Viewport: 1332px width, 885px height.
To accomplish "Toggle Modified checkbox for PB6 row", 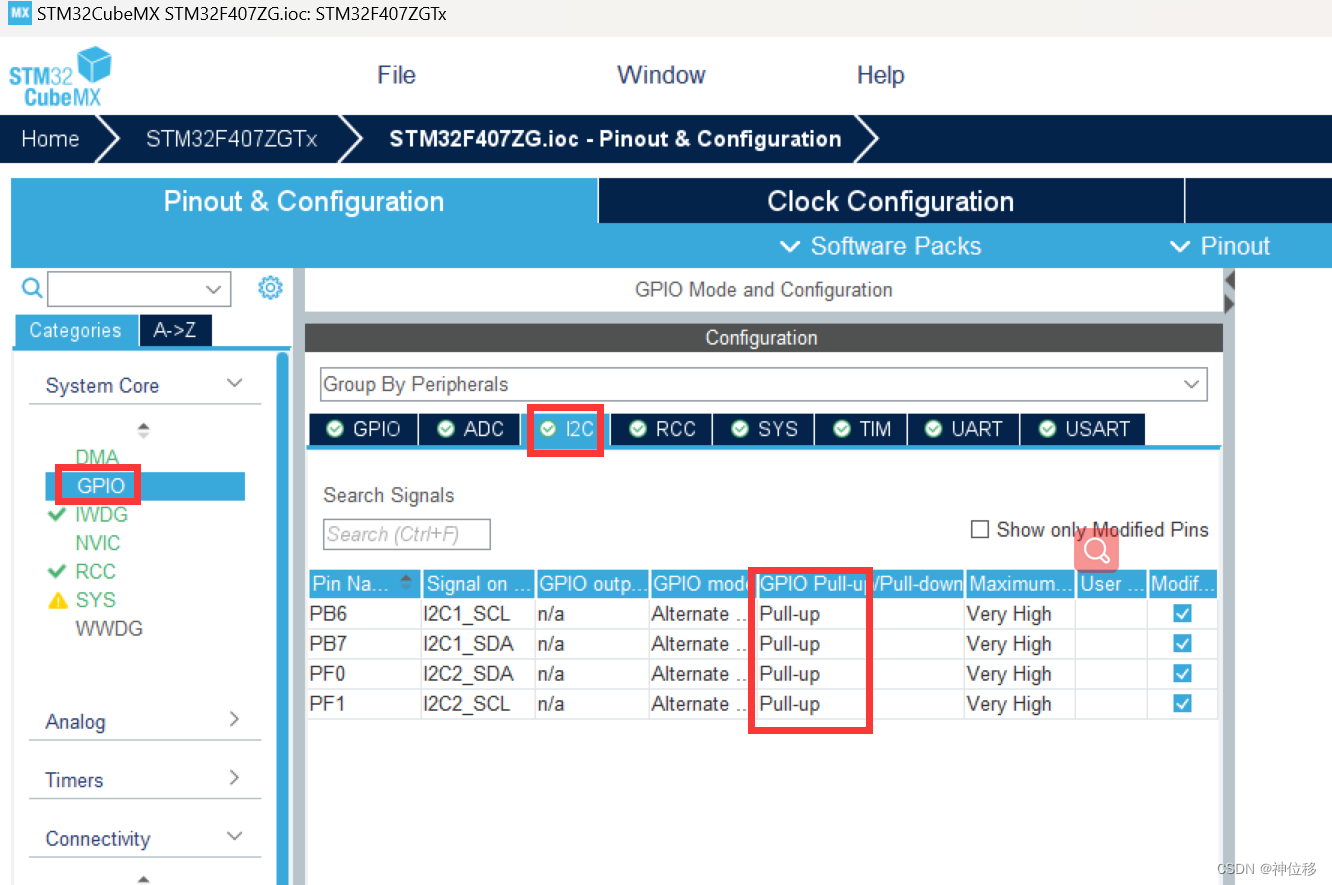I will coord(1182,614).
